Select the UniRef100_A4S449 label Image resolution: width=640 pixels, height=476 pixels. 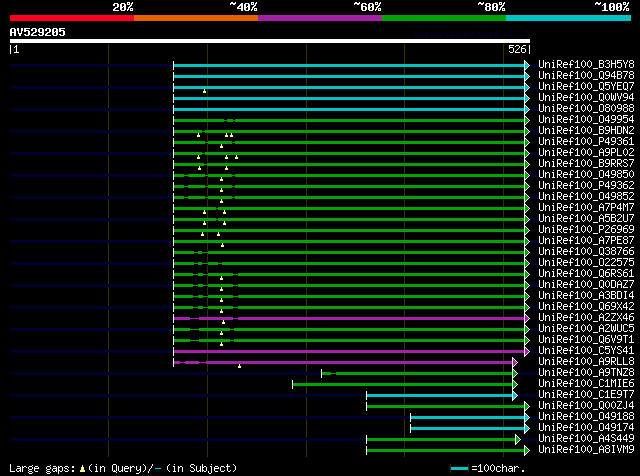[x=586, y=439]
